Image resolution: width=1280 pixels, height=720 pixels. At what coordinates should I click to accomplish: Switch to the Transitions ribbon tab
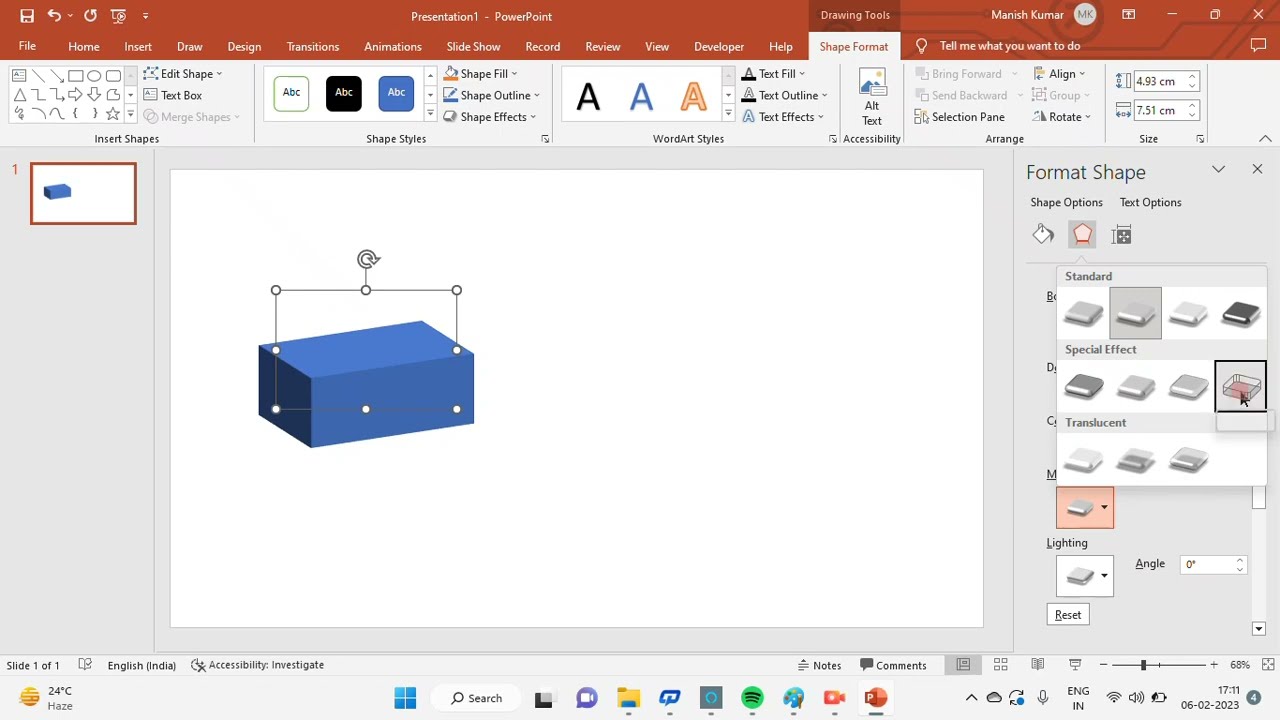tap(313, 47)
